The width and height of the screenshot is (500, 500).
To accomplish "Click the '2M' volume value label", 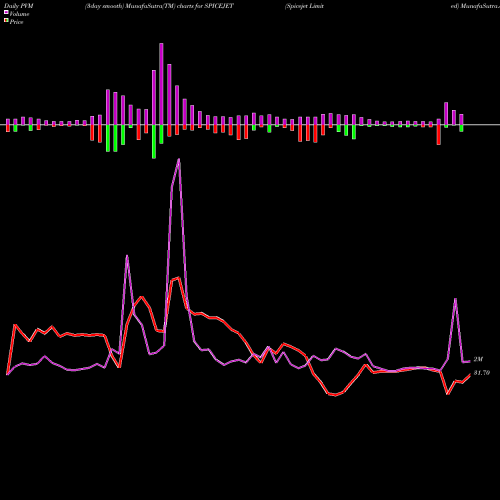I will (478, 359).
